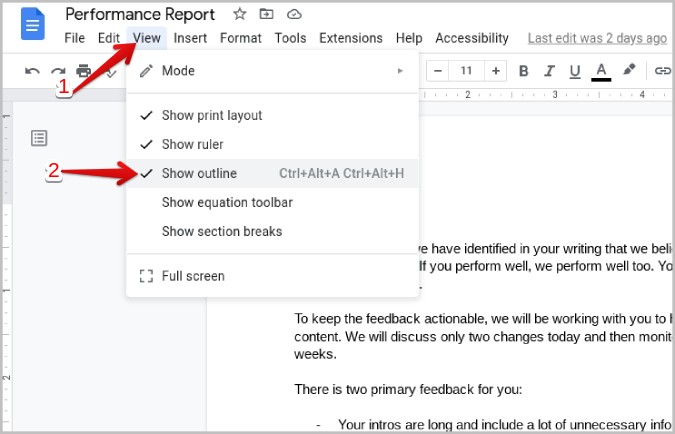The height and width of the screenshot is (434, 675).
Task: Increase the font size
Action: pos(495,71)
